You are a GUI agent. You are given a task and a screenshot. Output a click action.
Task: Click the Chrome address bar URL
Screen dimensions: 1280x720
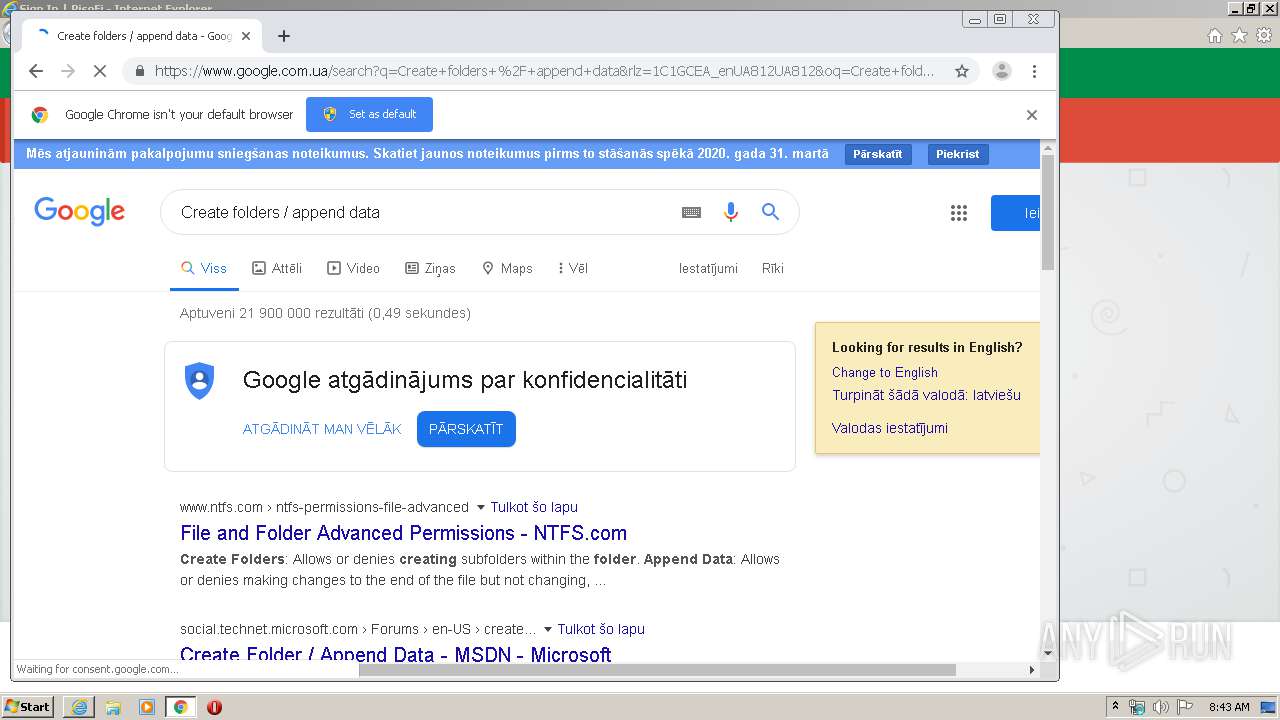[x=545, y=71]
